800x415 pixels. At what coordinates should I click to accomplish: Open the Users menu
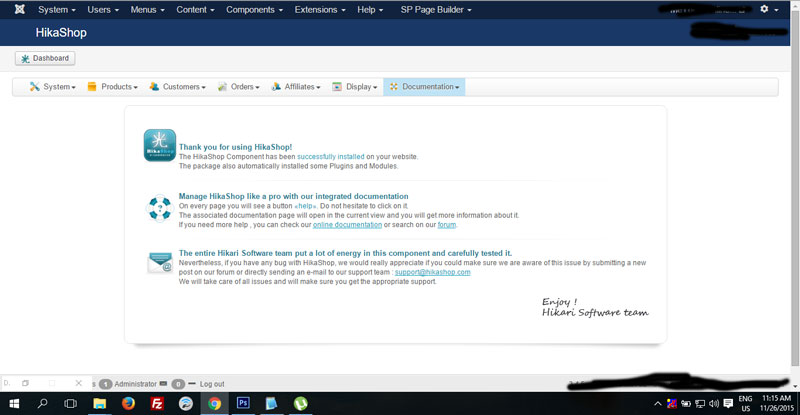pos(103,10)
